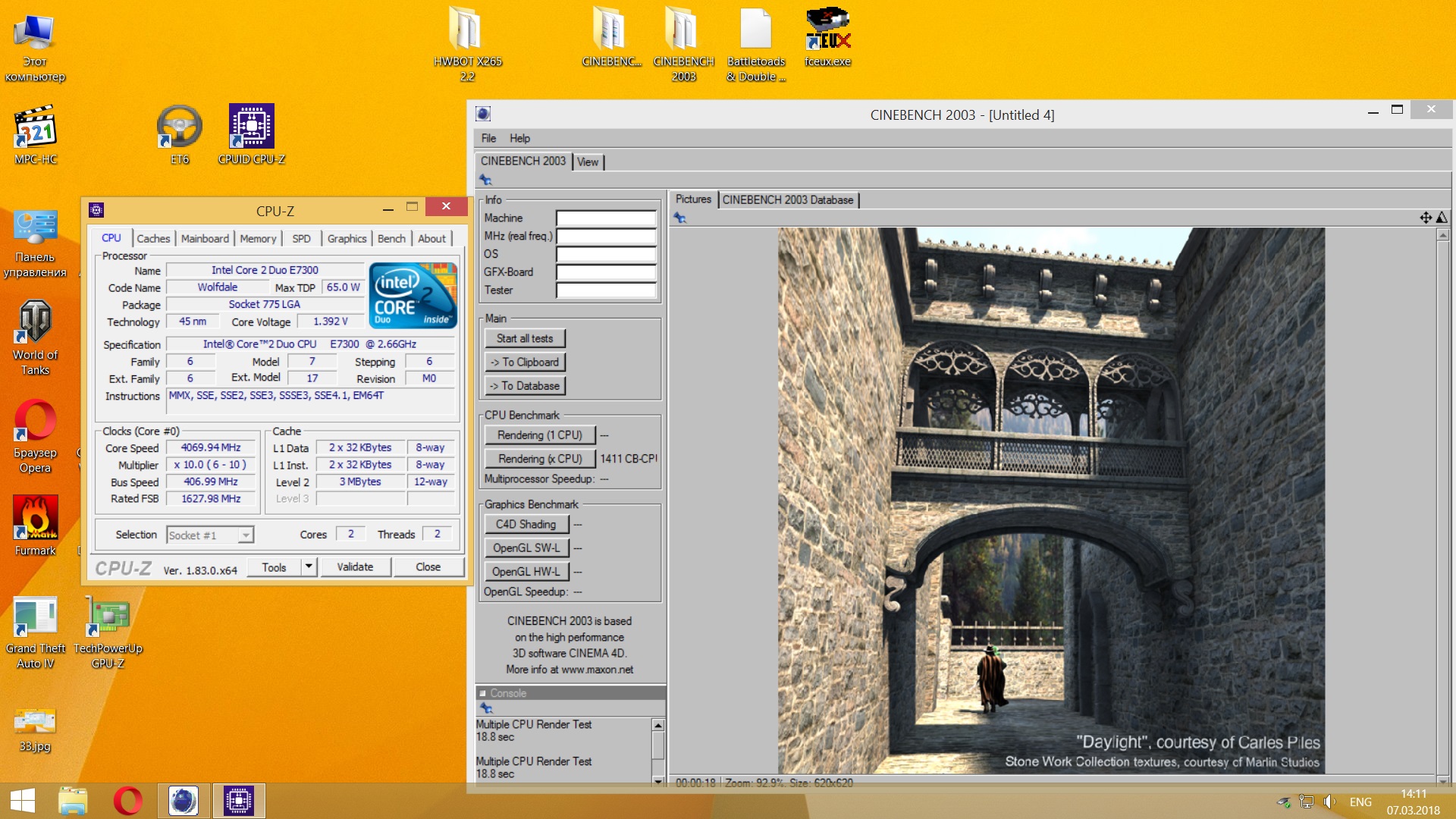Click the Validate button in CPU-Z
The height and width of the screenshot is (819, 1456).
pos(355,566)
